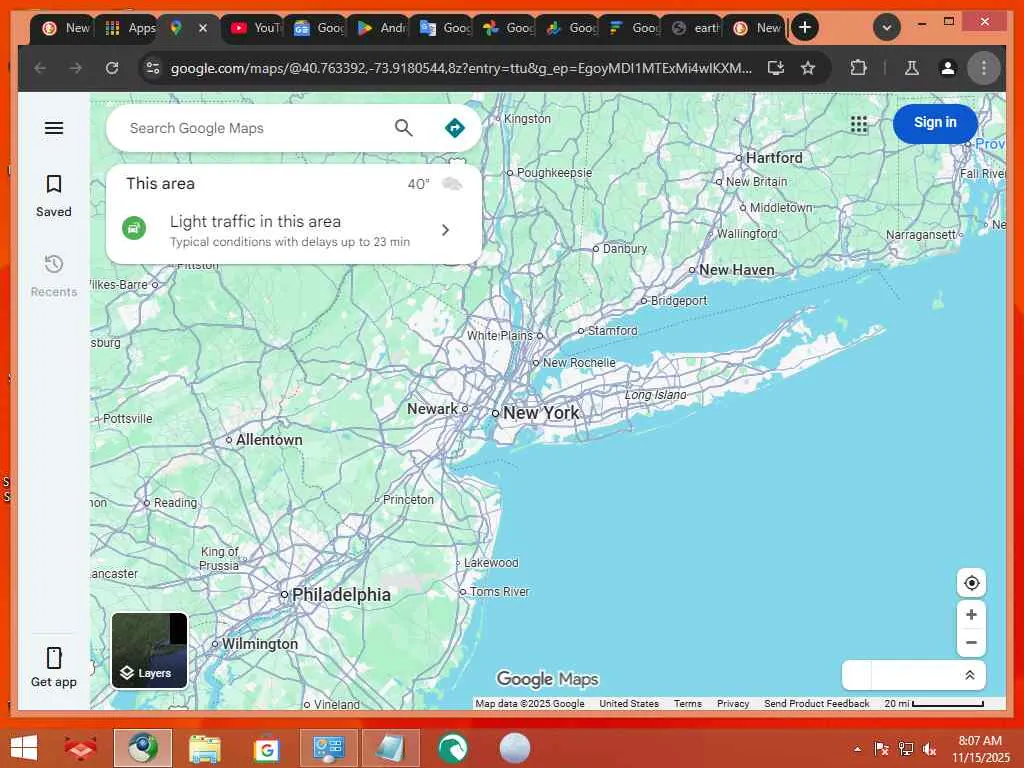Open Saved places in the sidebar
This screenshot has width=1024, height=768.
(54, 196)
